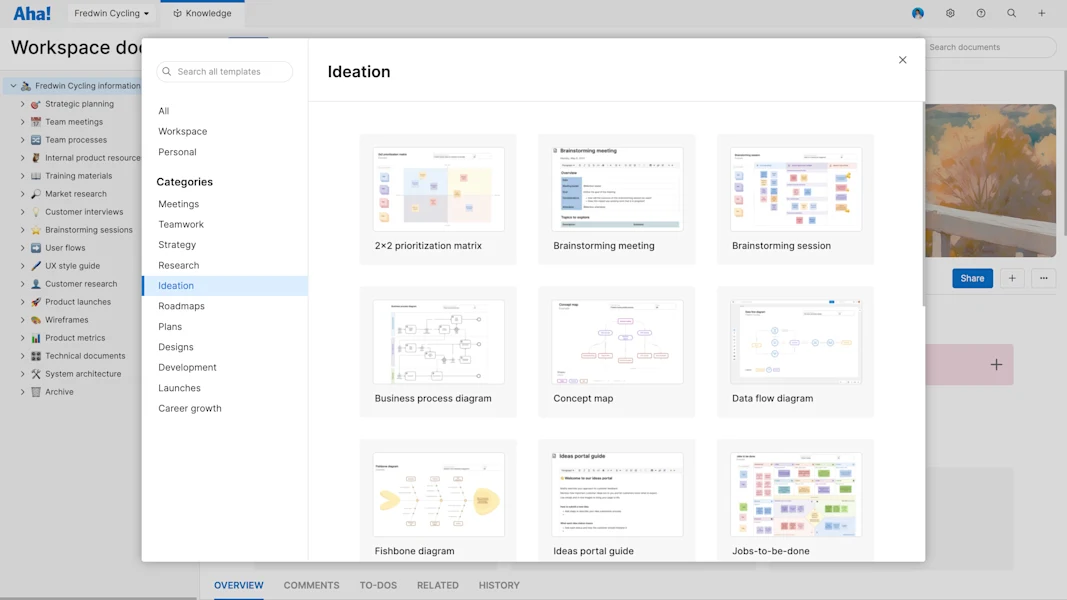Select the Brainstorming meeting template

[617, 199]
